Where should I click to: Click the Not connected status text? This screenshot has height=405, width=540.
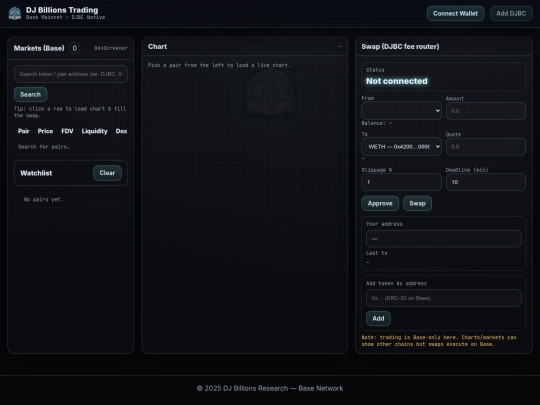[397, 81]
